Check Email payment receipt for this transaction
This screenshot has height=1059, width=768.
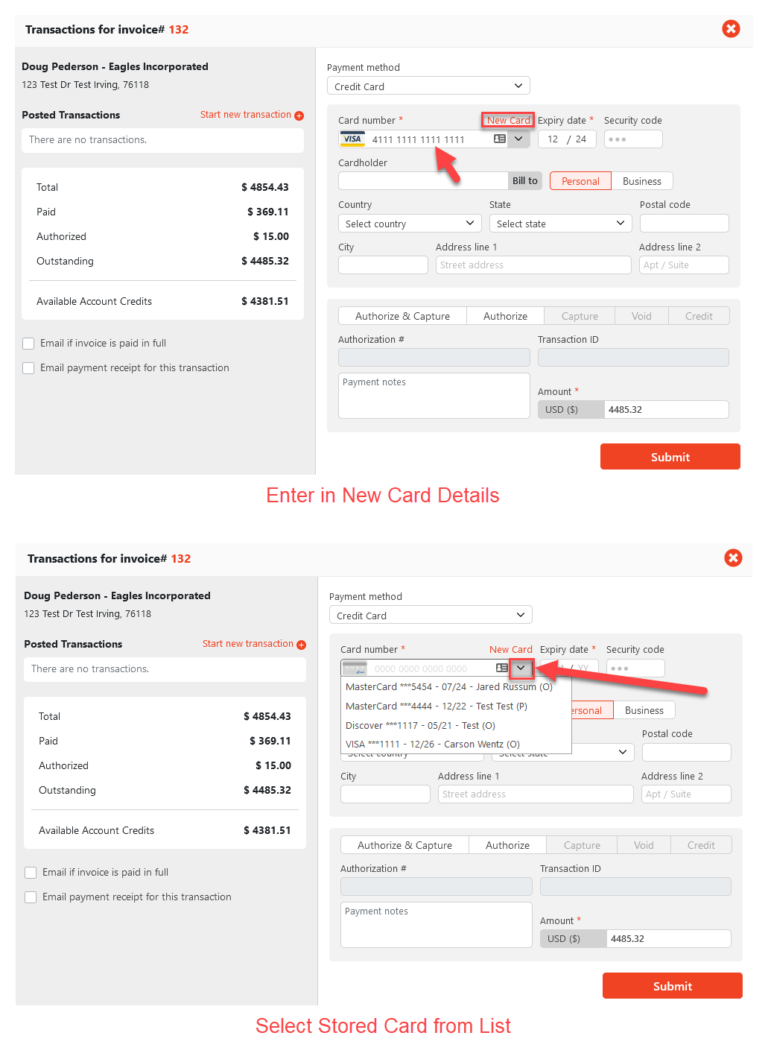30,367
